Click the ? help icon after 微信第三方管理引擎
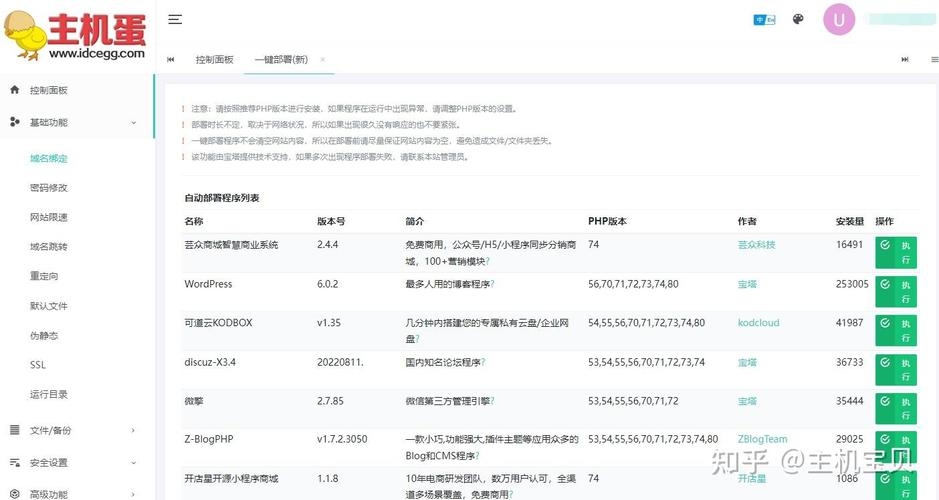 point(492,401)
